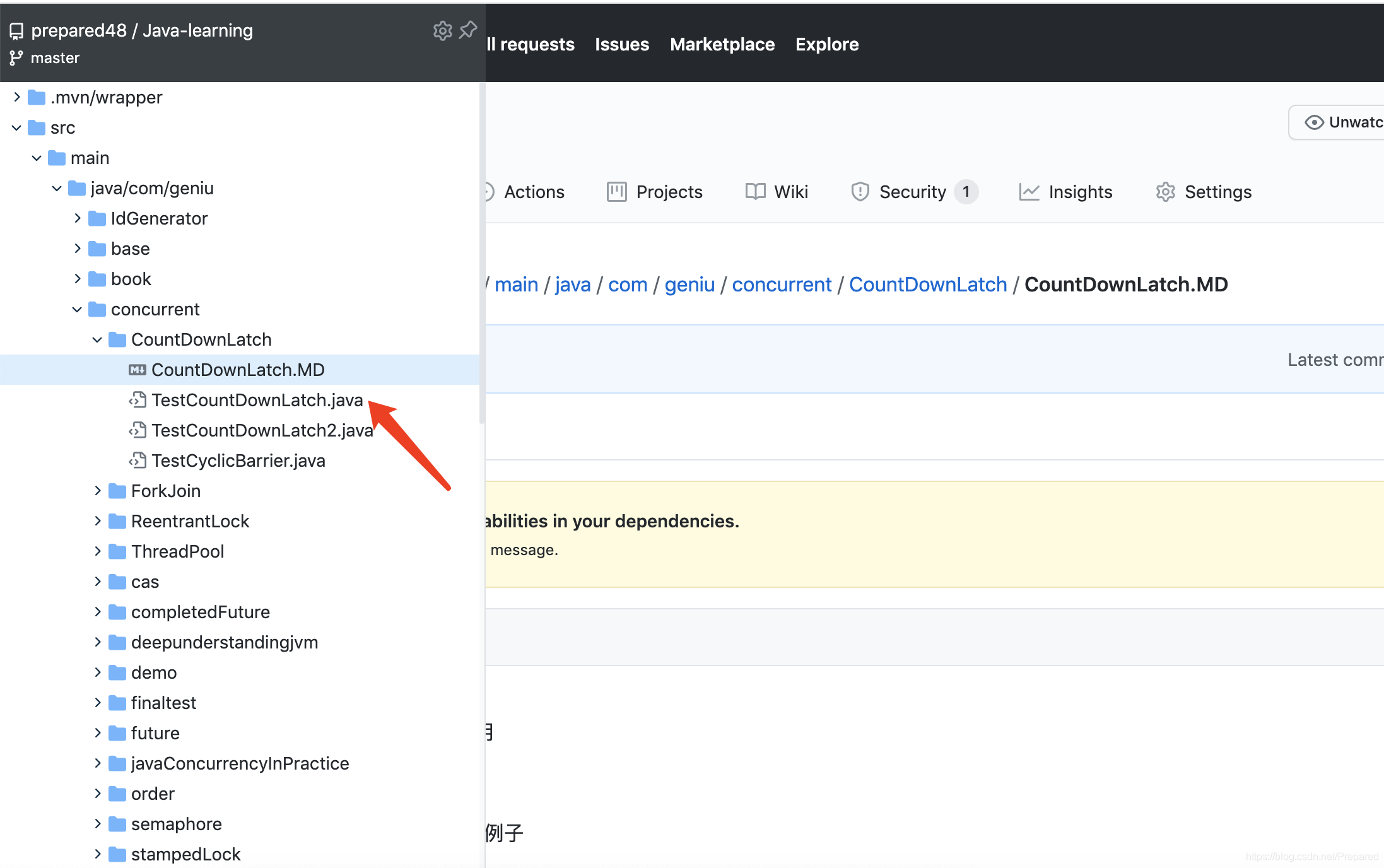Switch to the Actions tab

[x=526, y=192]
